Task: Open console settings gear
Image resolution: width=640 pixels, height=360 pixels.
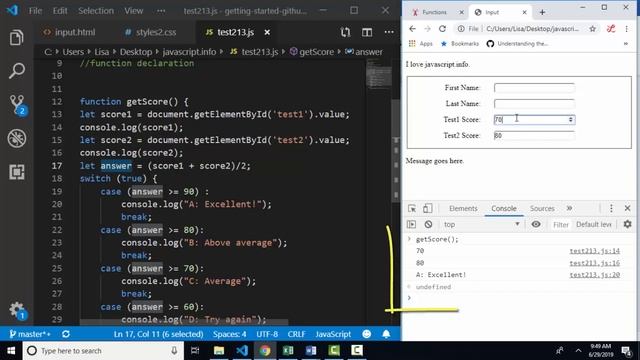Action: coord(627,224)
